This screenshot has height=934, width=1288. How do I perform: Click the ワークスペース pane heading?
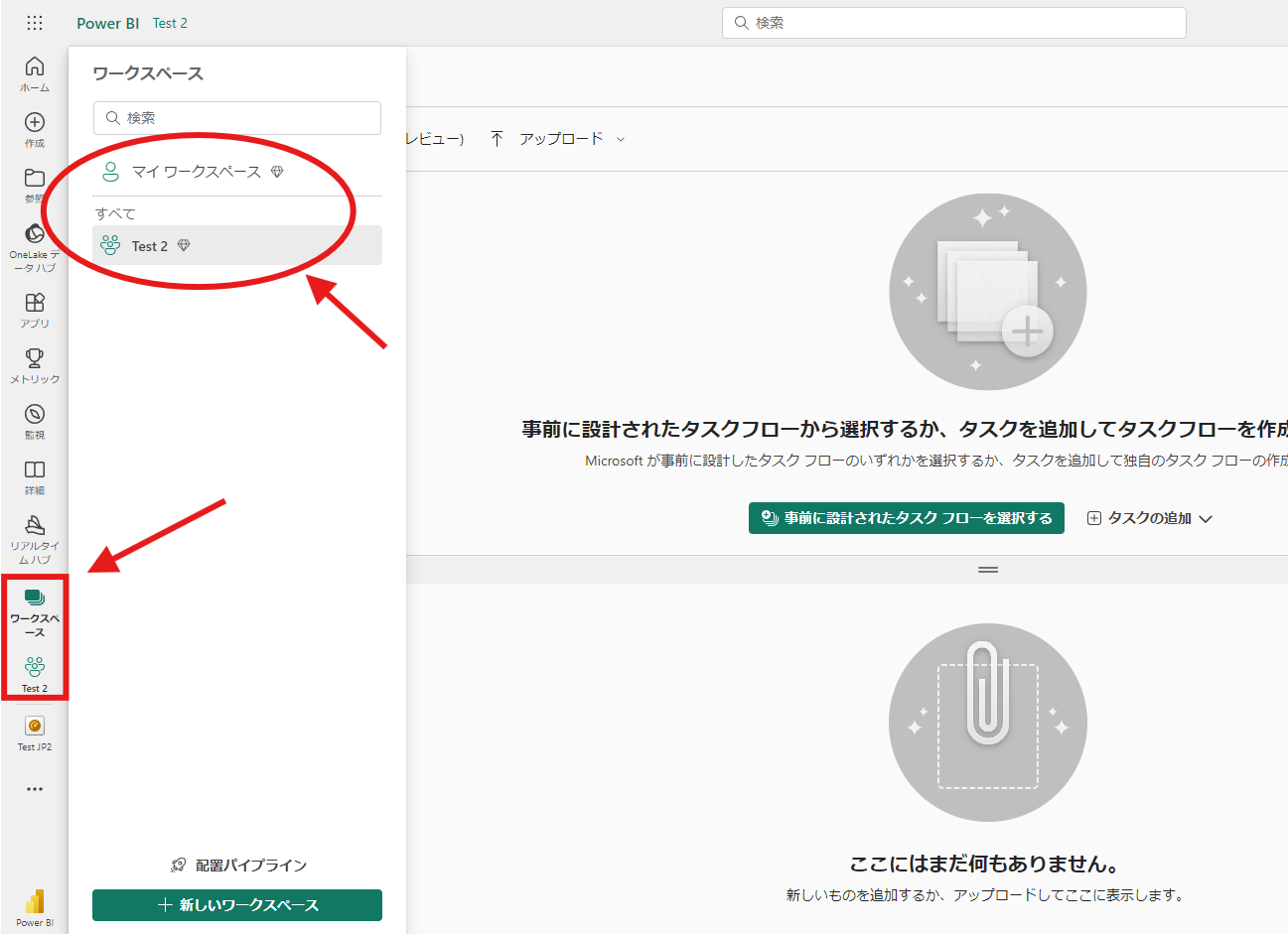coord(148,73)
